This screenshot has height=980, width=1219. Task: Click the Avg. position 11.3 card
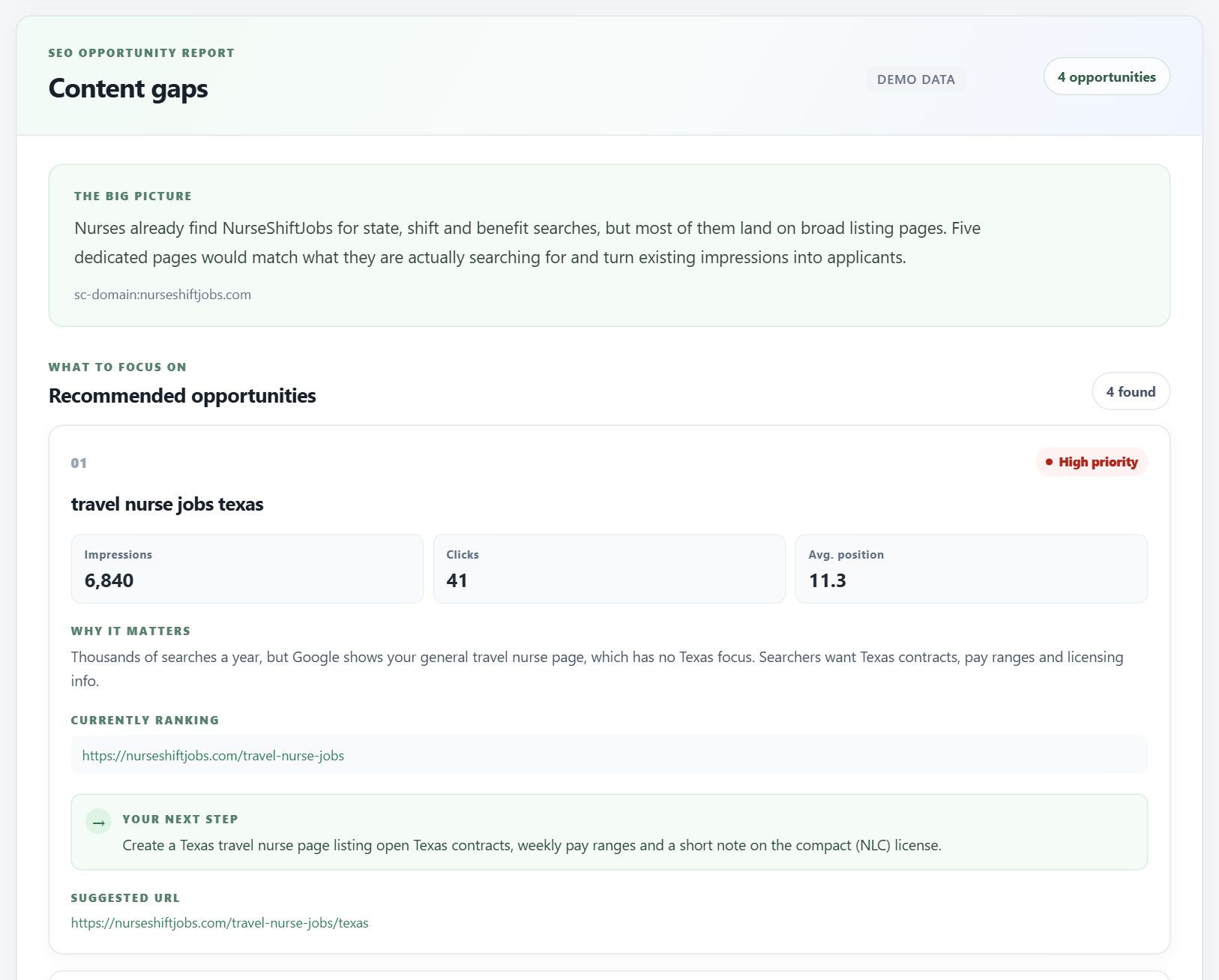[x=972, y=568]
